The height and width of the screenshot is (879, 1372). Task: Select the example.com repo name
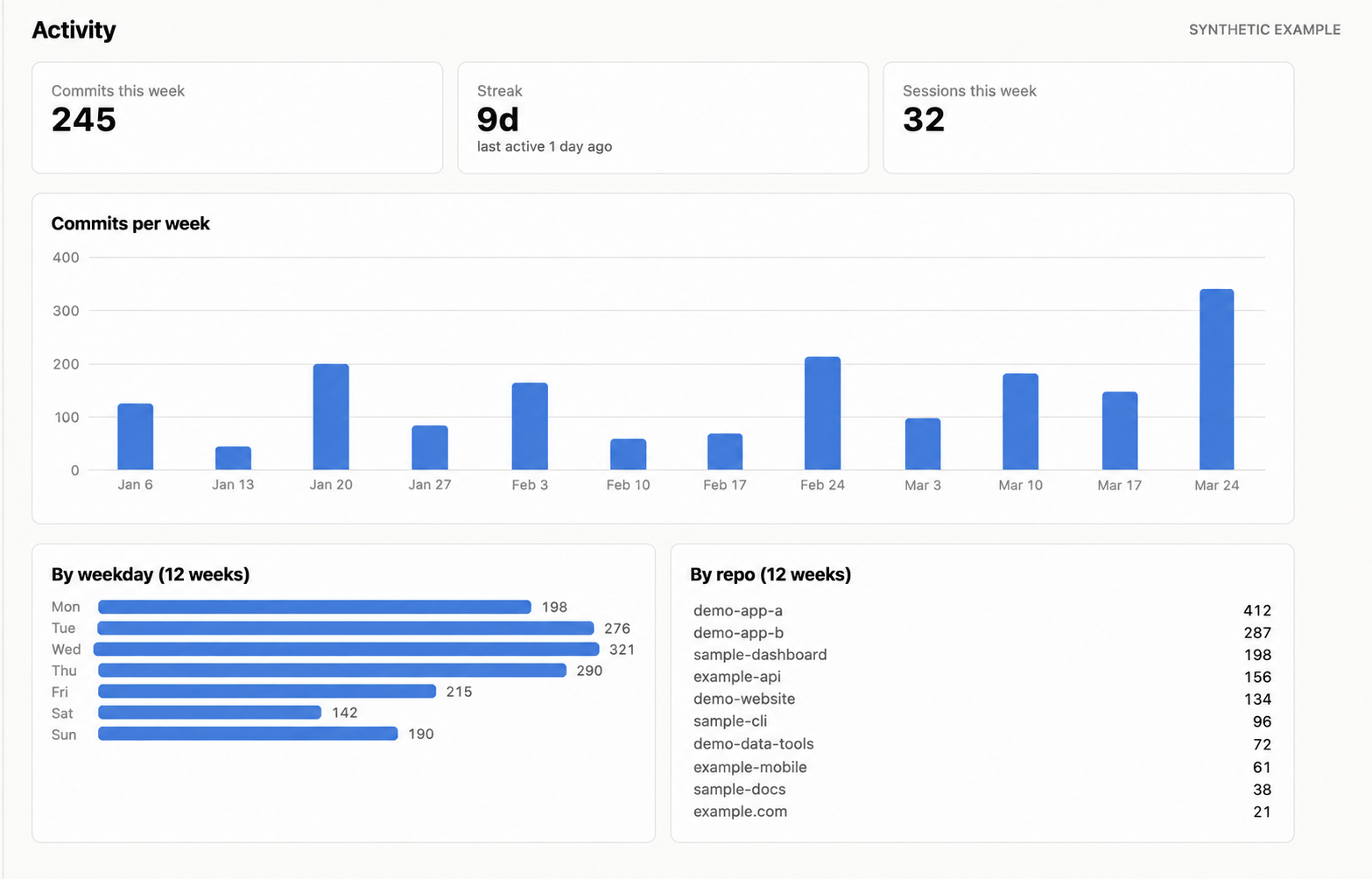tap(741, 812)
